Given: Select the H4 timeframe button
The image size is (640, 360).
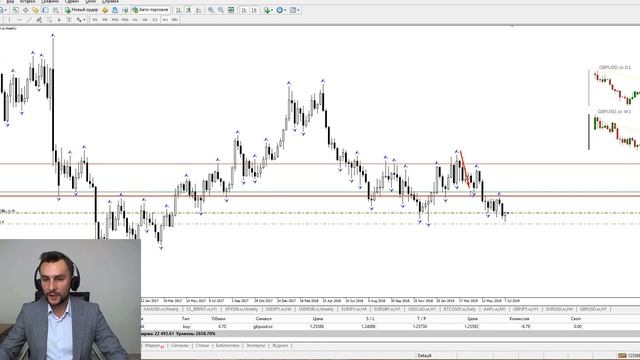Looking at the screenshot, I should point(144,20).
